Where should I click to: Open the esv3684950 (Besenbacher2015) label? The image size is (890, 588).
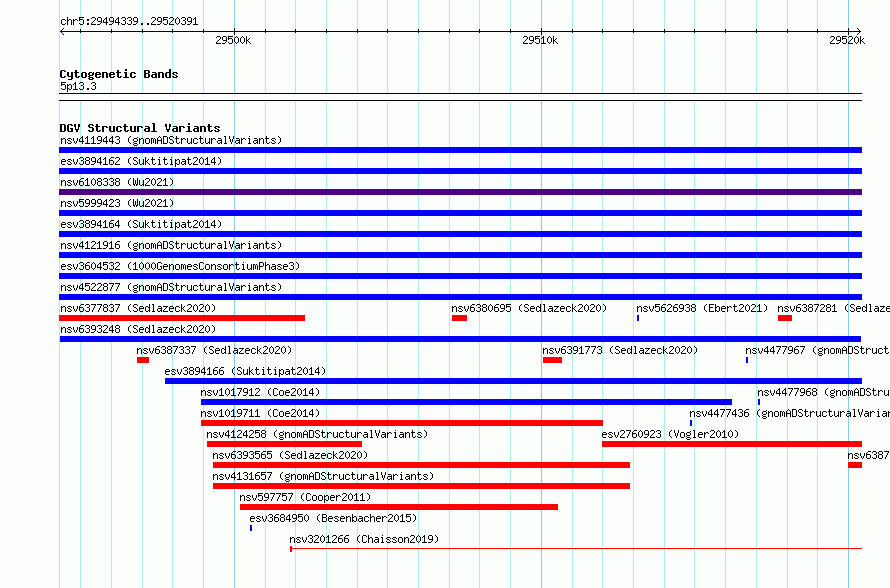pos(333,518)
